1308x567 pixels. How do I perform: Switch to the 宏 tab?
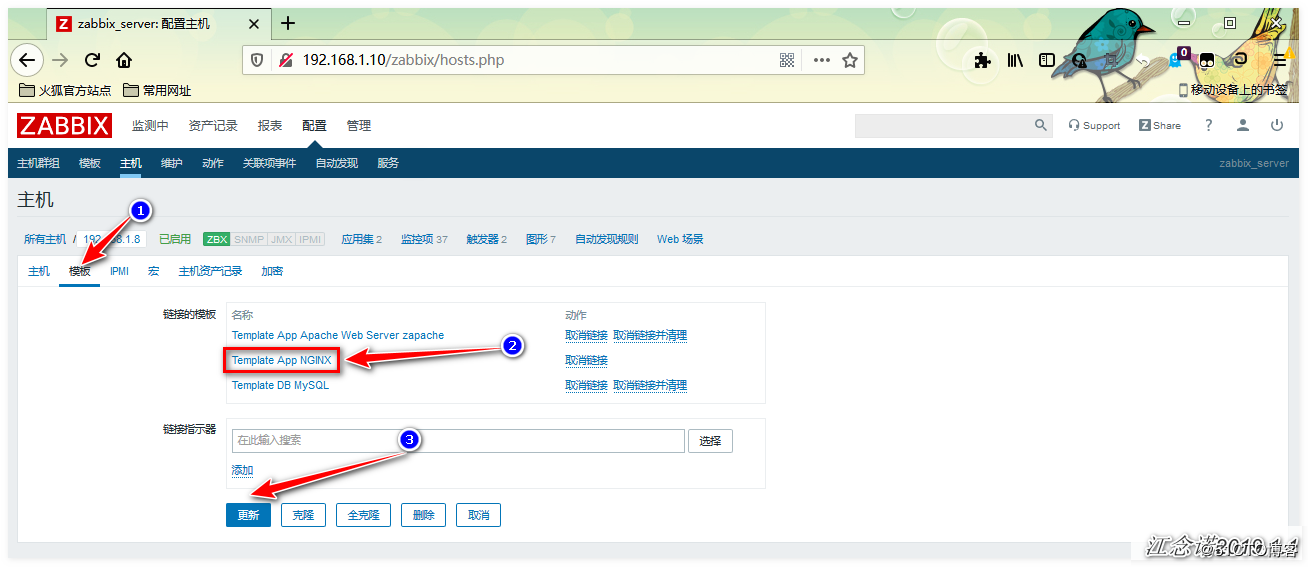154,271
